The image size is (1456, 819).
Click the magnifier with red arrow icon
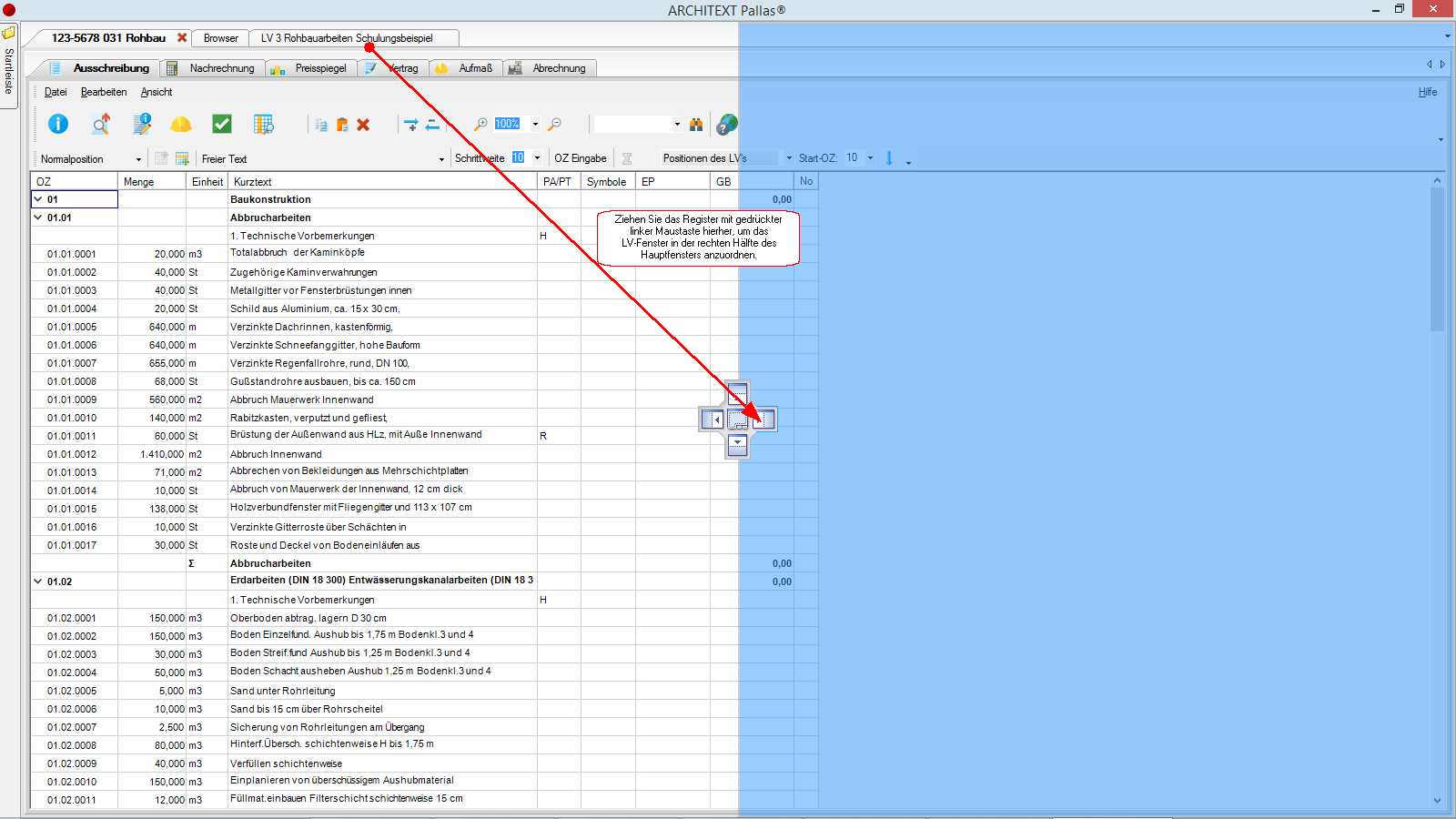(100, 124)
